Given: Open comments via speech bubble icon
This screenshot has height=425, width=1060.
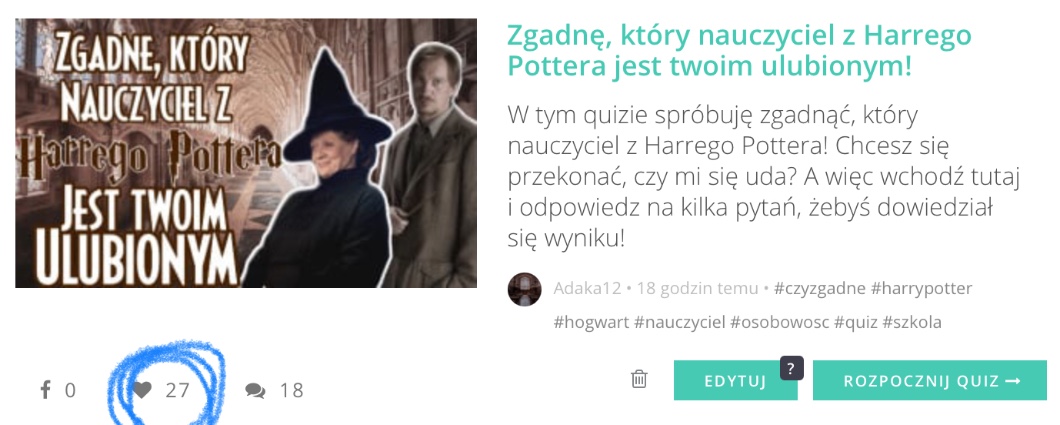Looking at the screenshot, I should click(255, 391).
